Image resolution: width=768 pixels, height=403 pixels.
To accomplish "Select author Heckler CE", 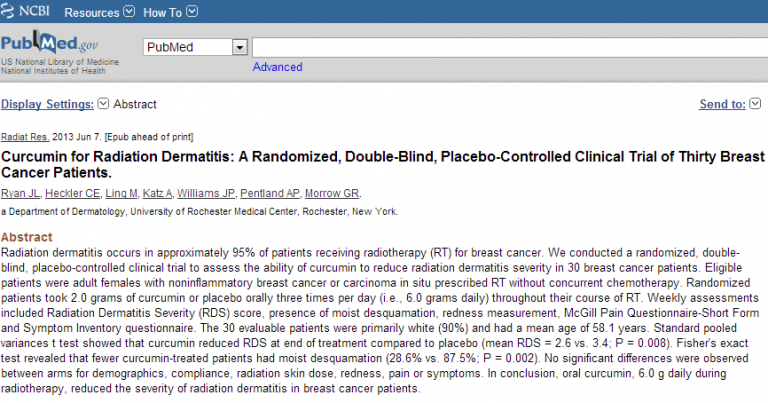I will [x=72, y=193].
